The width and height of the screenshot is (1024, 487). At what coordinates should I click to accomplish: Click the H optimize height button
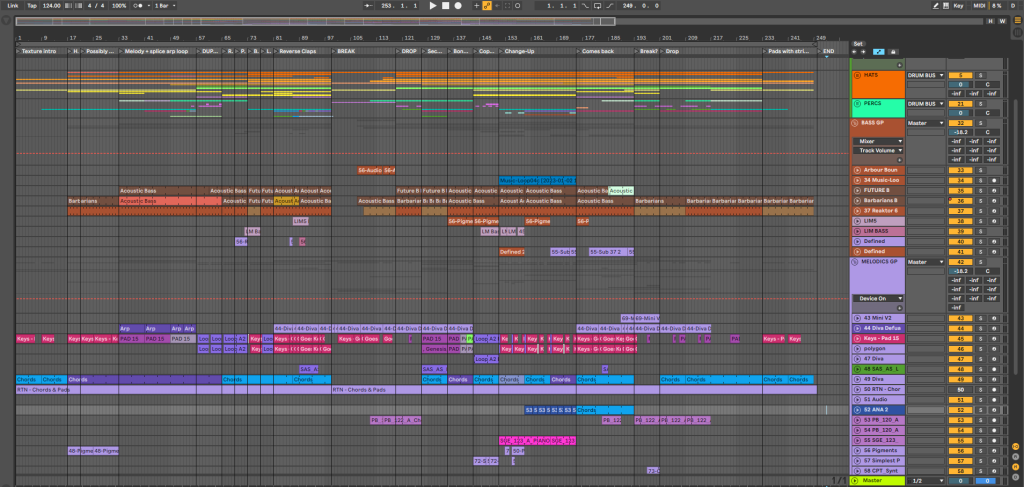click(x=991, y=21)
